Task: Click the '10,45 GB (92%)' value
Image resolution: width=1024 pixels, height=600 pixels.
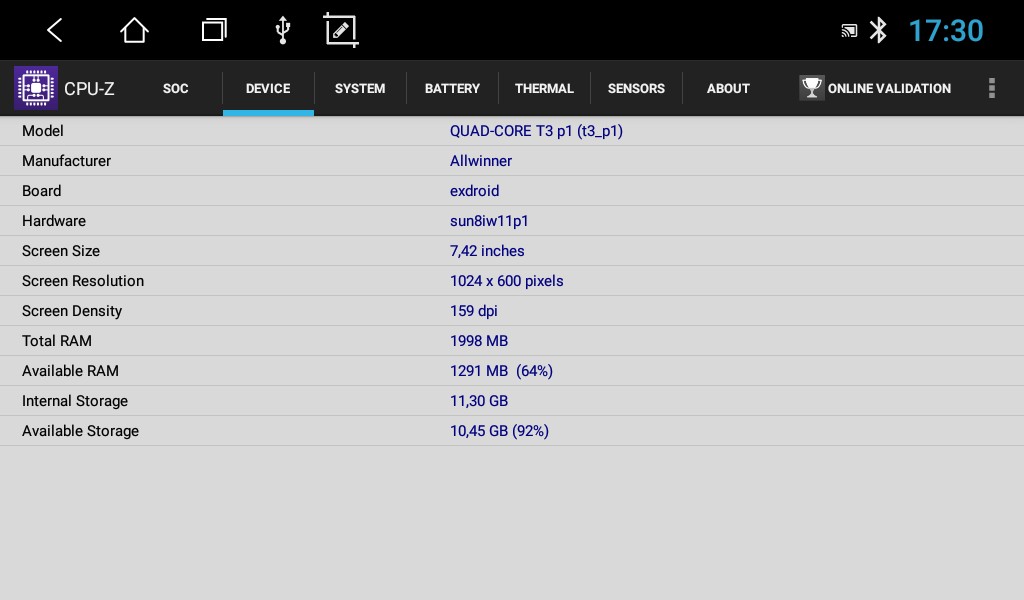Action: 500,431
